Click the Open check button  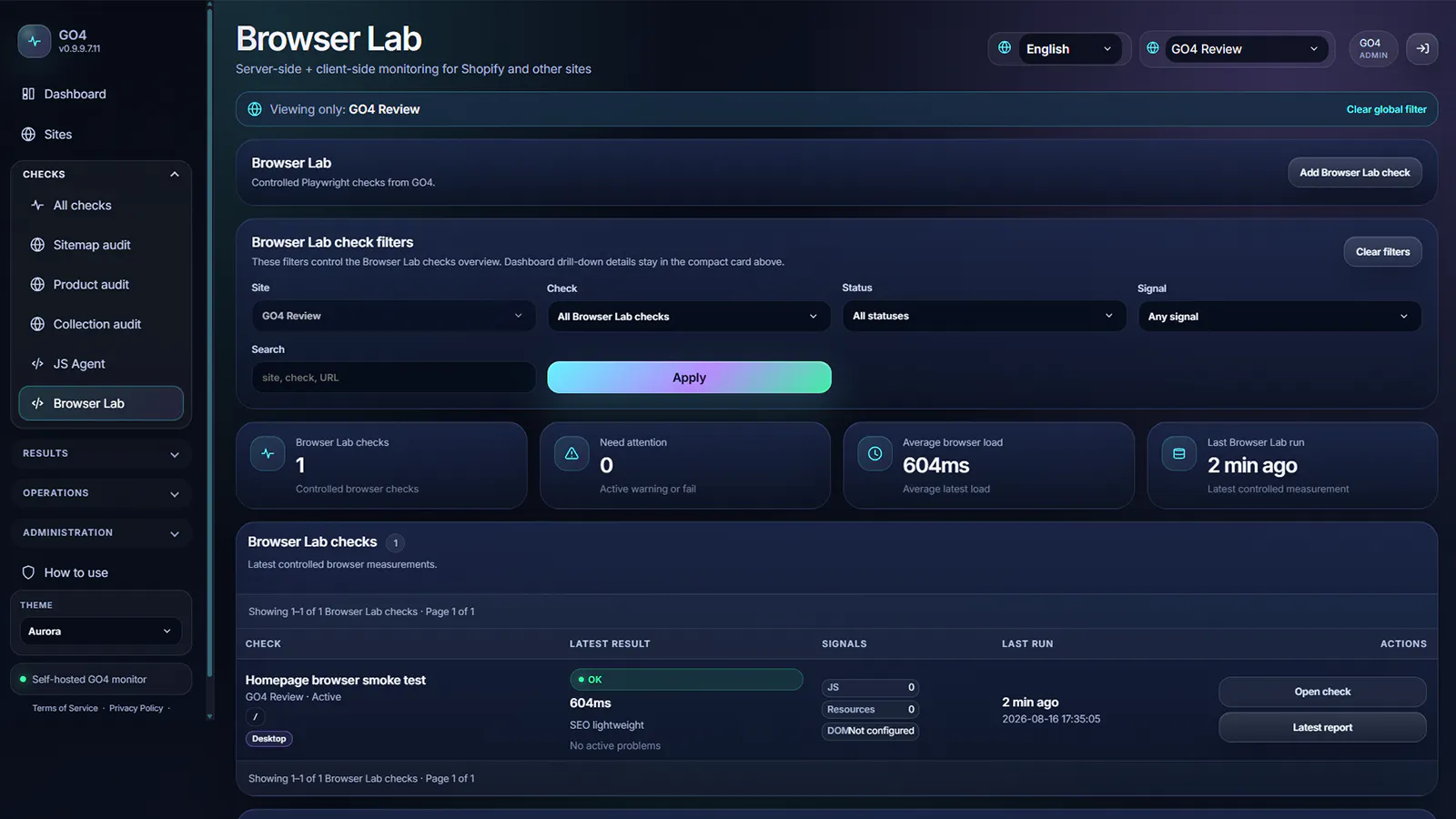[1322, 692]
